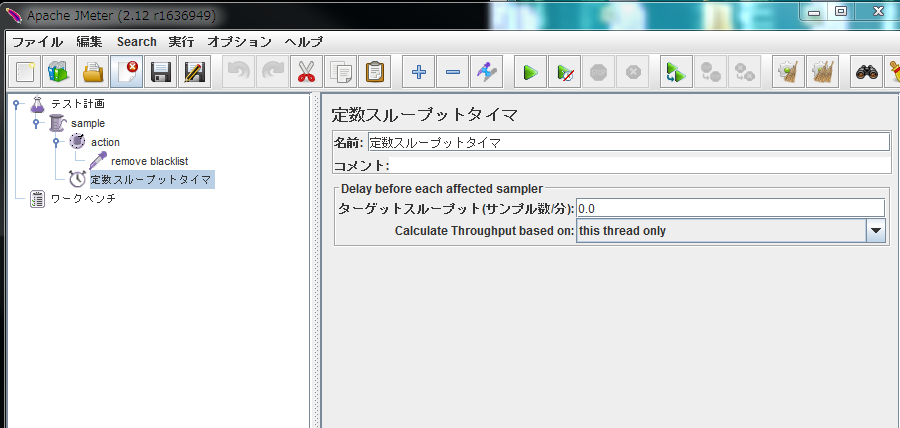Screen dimensions: 900x428
Task: Select the action sampler in tree
Action: (105, 142)
